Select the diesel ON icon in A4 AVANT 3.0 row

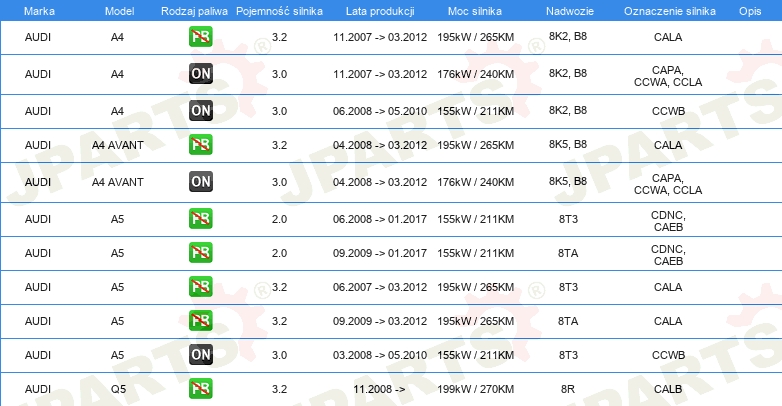[x=200, y=182]
